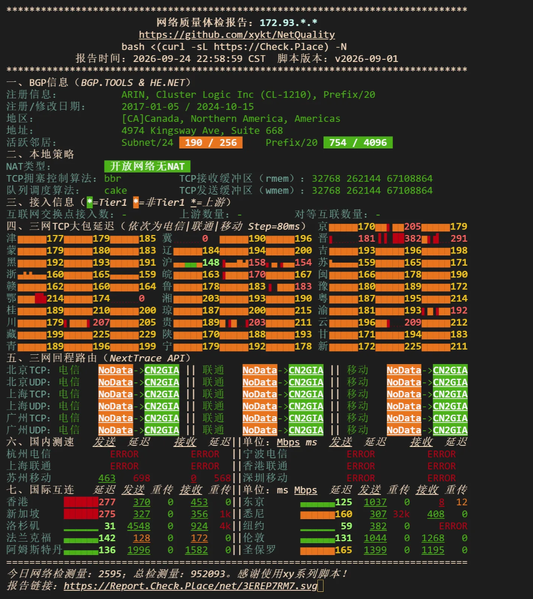The width and height of the screenshot is (533, 599).
Task: Click the BGP信息 section heading
Action: pyautogui.click(x=99, y=83)
